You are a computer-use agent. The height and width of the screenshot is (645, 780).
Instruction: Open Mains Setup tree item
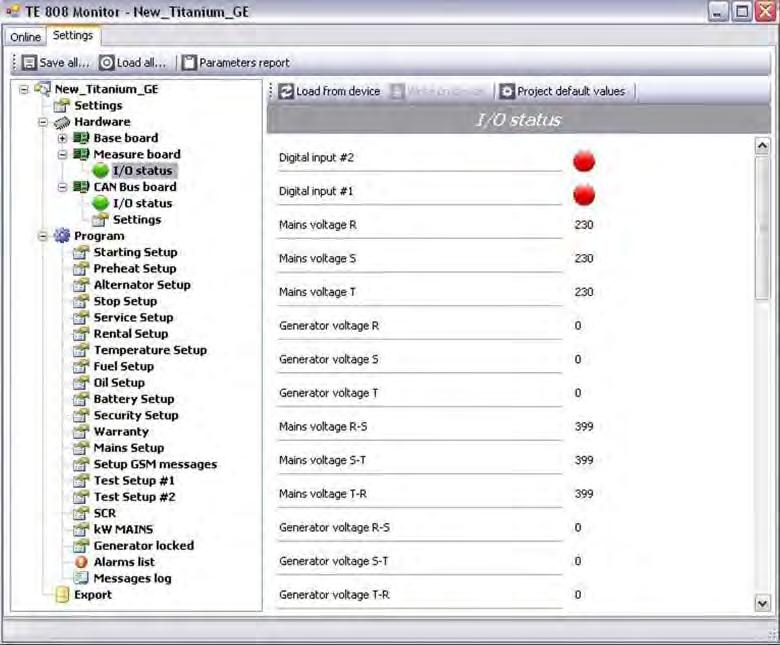tap(129, 448)
